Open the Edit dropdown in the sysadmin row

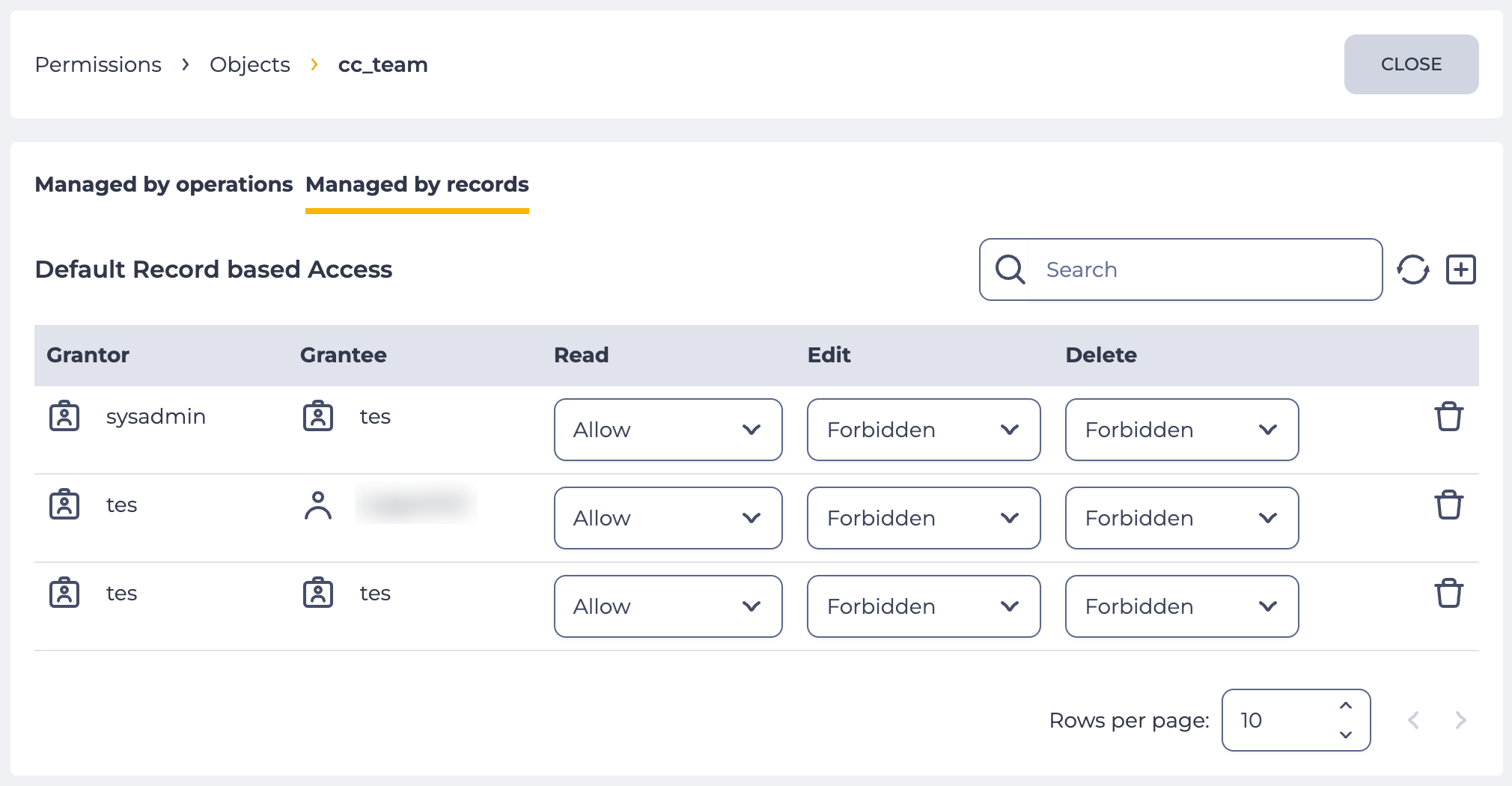(x=924, y=430)
